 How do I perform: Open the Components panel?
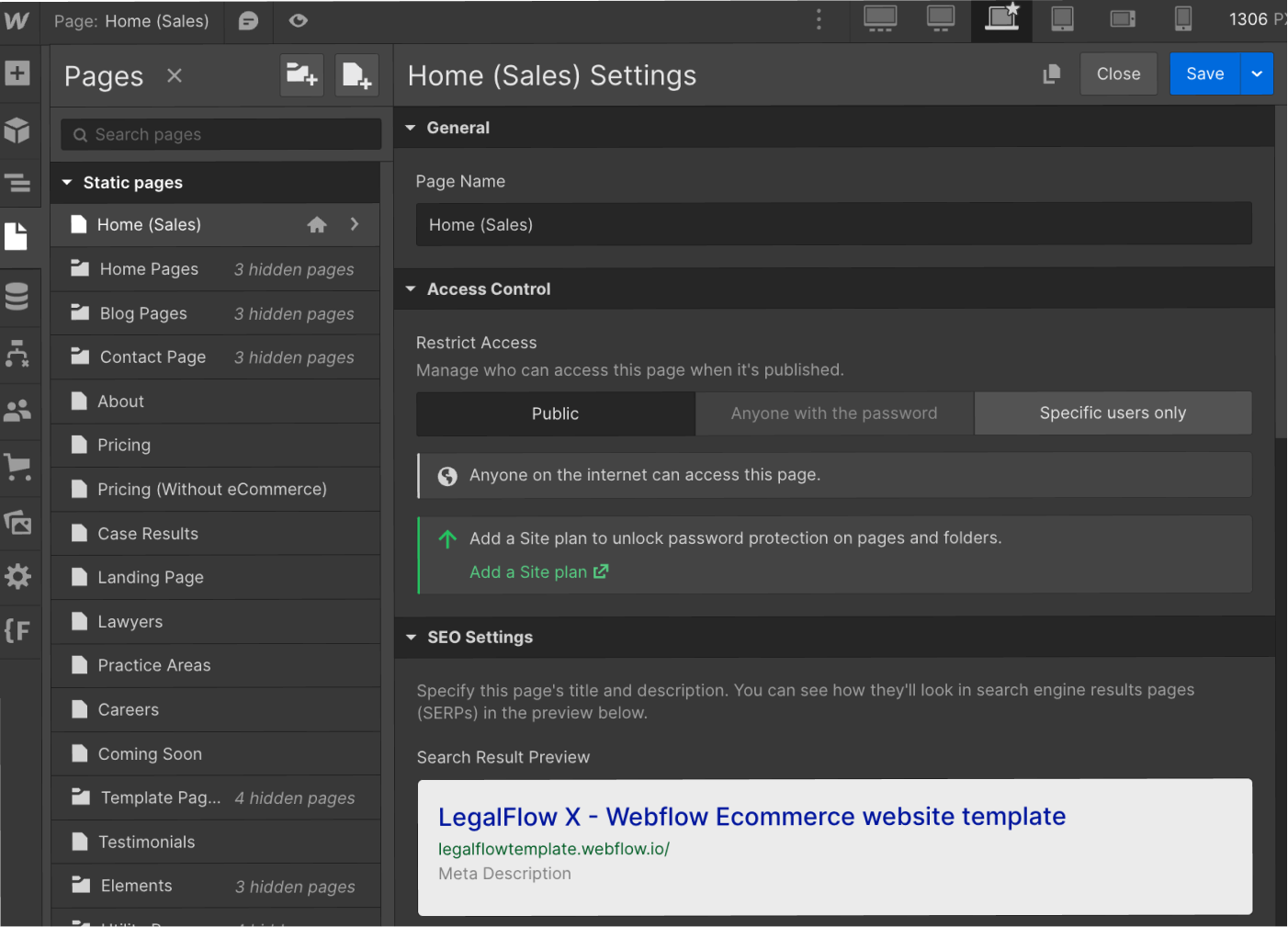click(x=18, y=130)
